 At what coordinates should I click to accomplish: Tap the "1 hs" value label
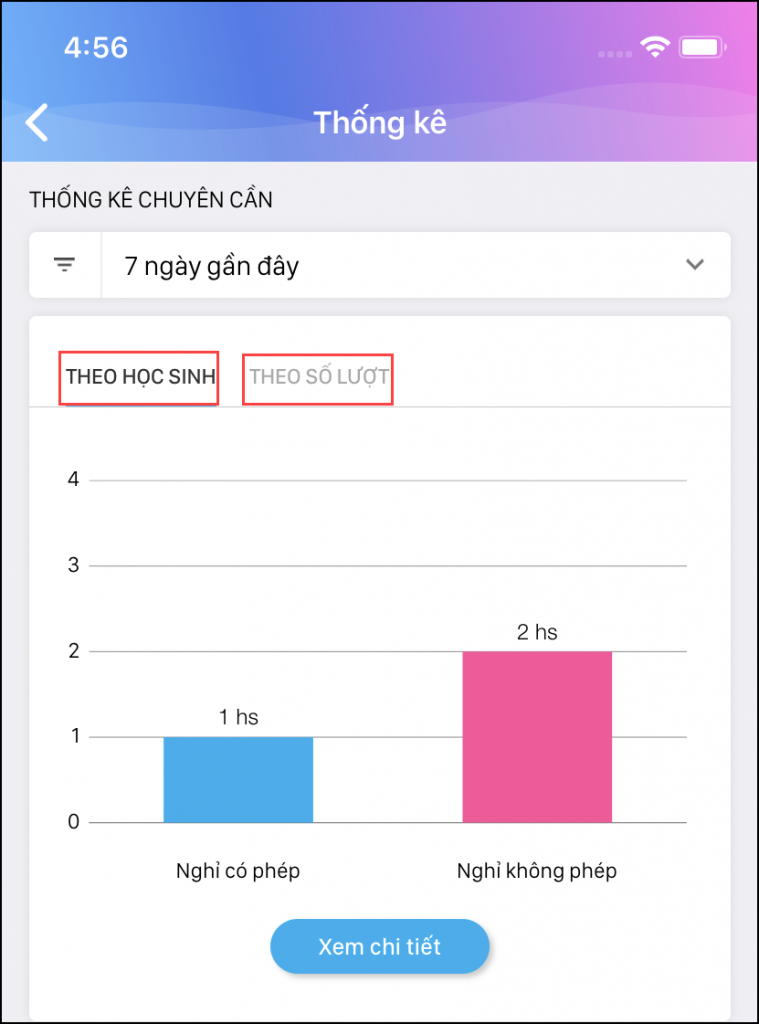pos(238,717)
